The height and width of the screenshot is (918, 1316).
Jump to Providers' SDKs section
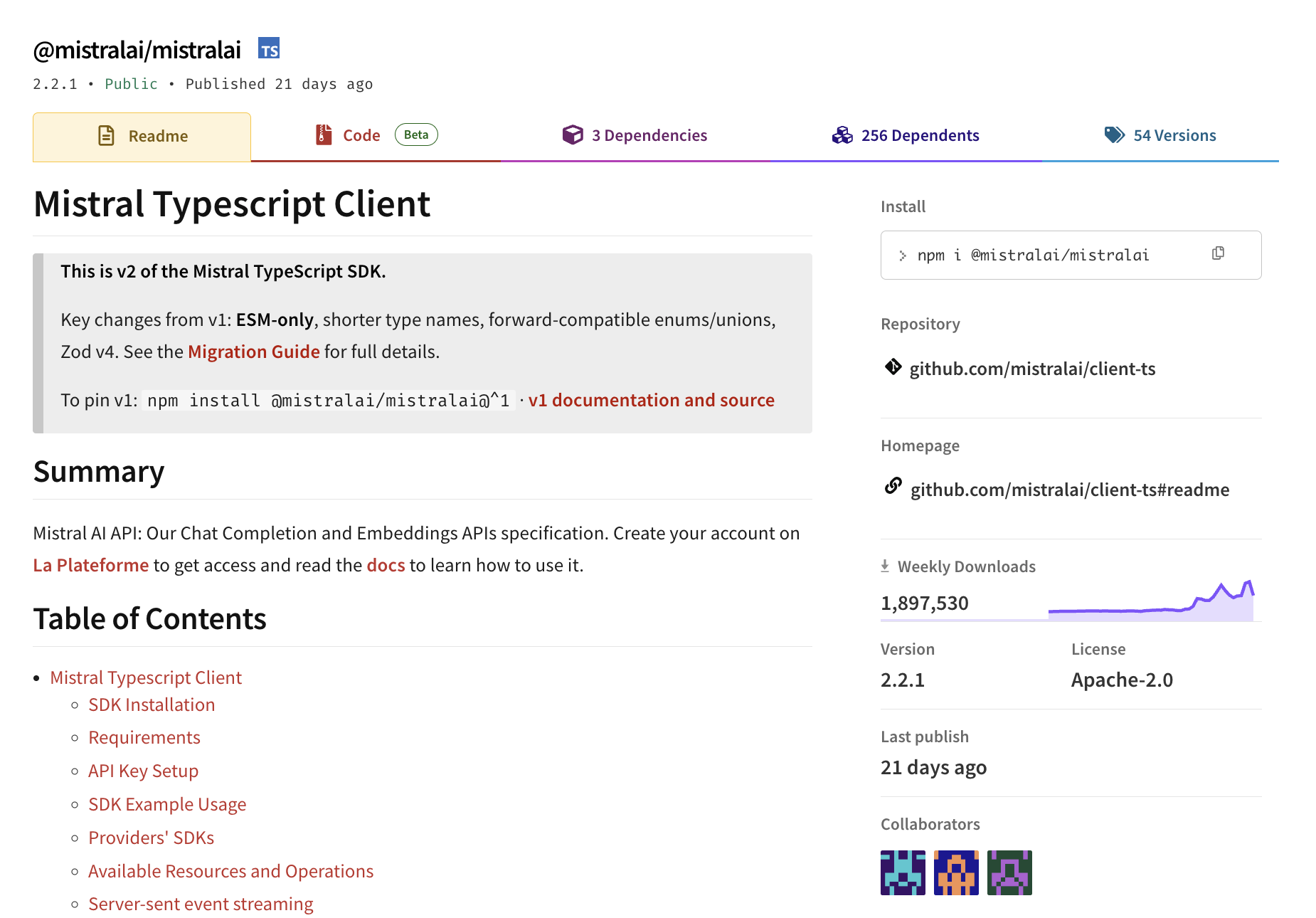(x=151, y=838)
